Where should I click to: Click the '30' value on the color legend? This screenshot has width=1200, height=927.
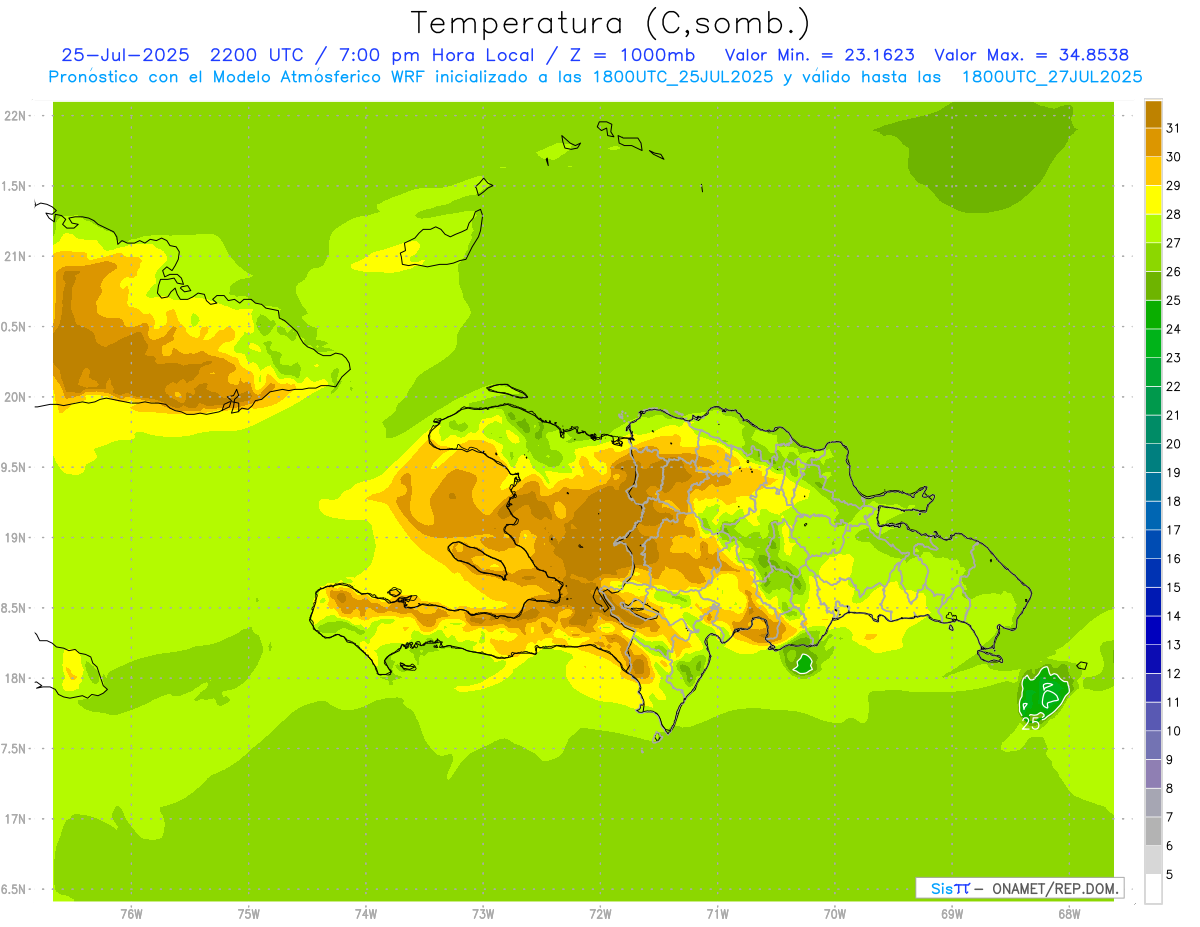click(x=1174, y=157)
